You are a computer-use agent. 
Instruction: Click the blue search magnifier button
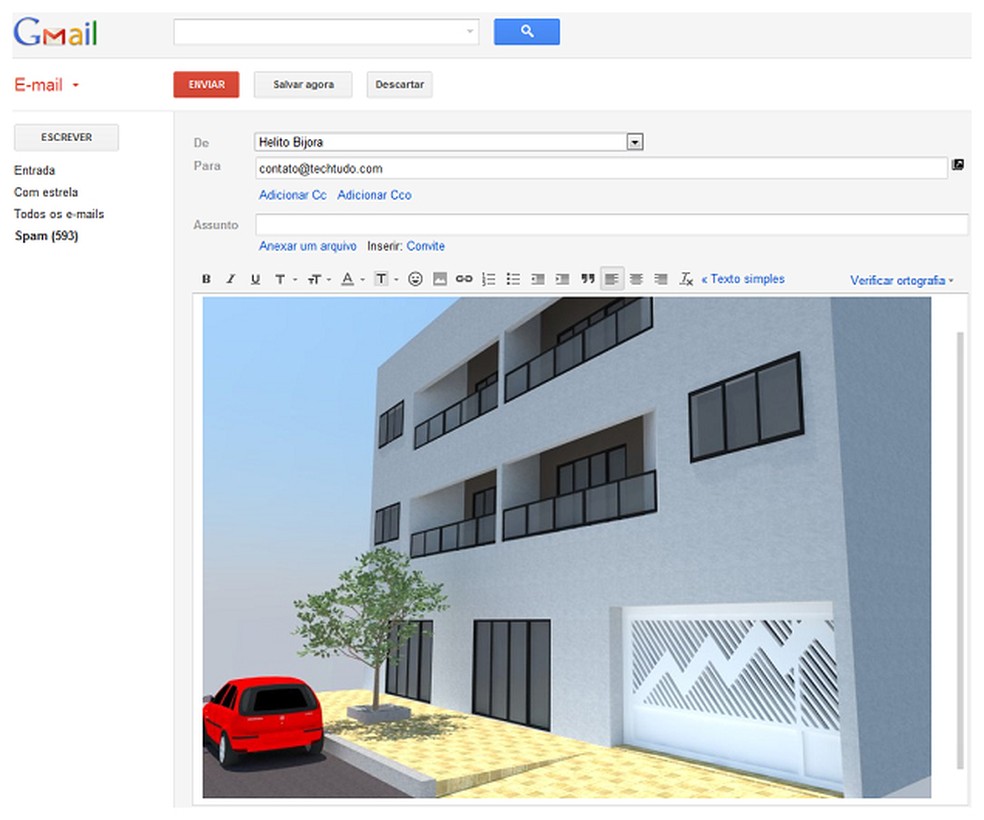527,31
